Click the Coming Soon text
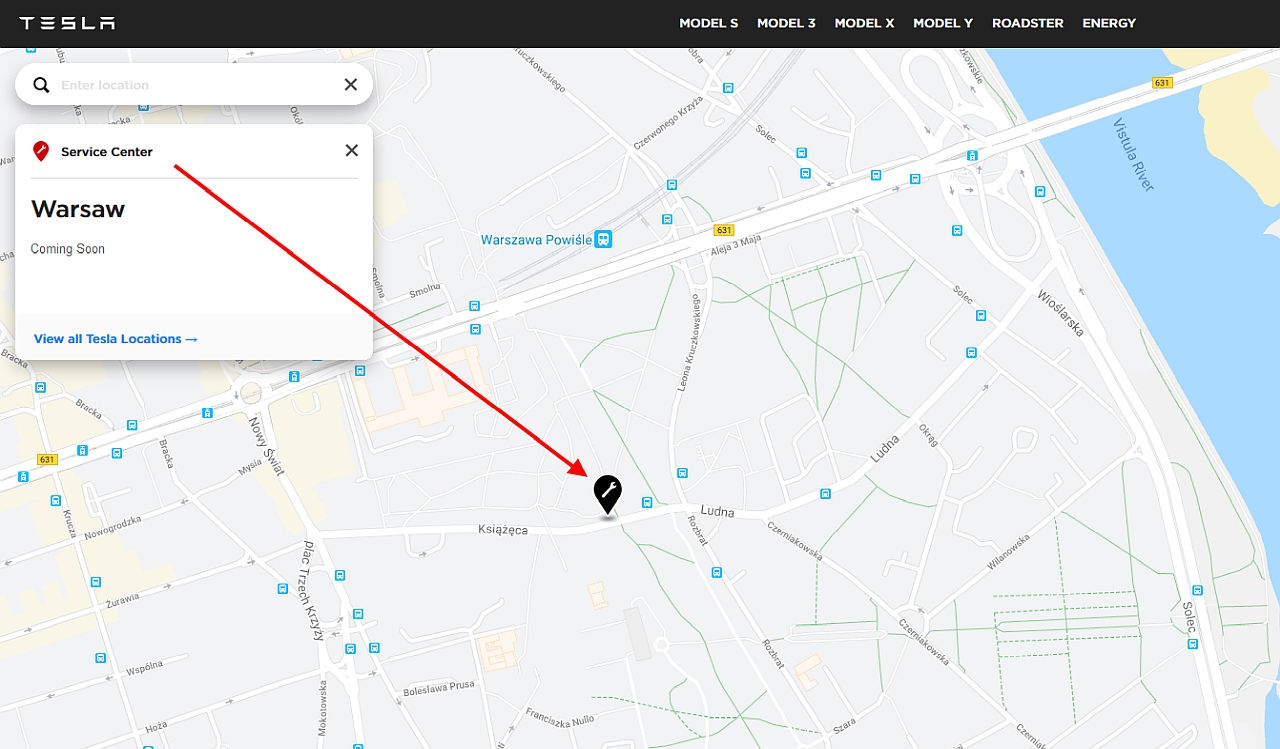This screenshot has height=749, width=1280. point(67,249)
